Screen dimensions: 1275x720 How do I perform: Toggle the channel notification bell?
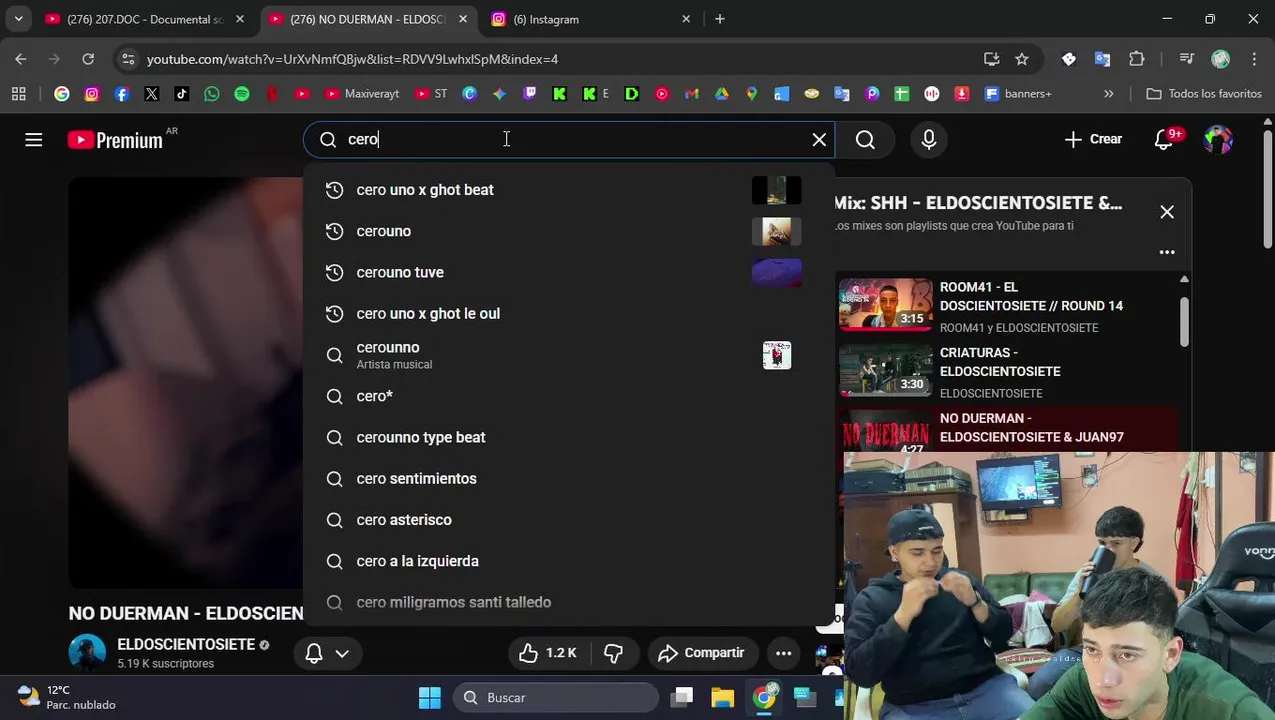click(314, 653)
